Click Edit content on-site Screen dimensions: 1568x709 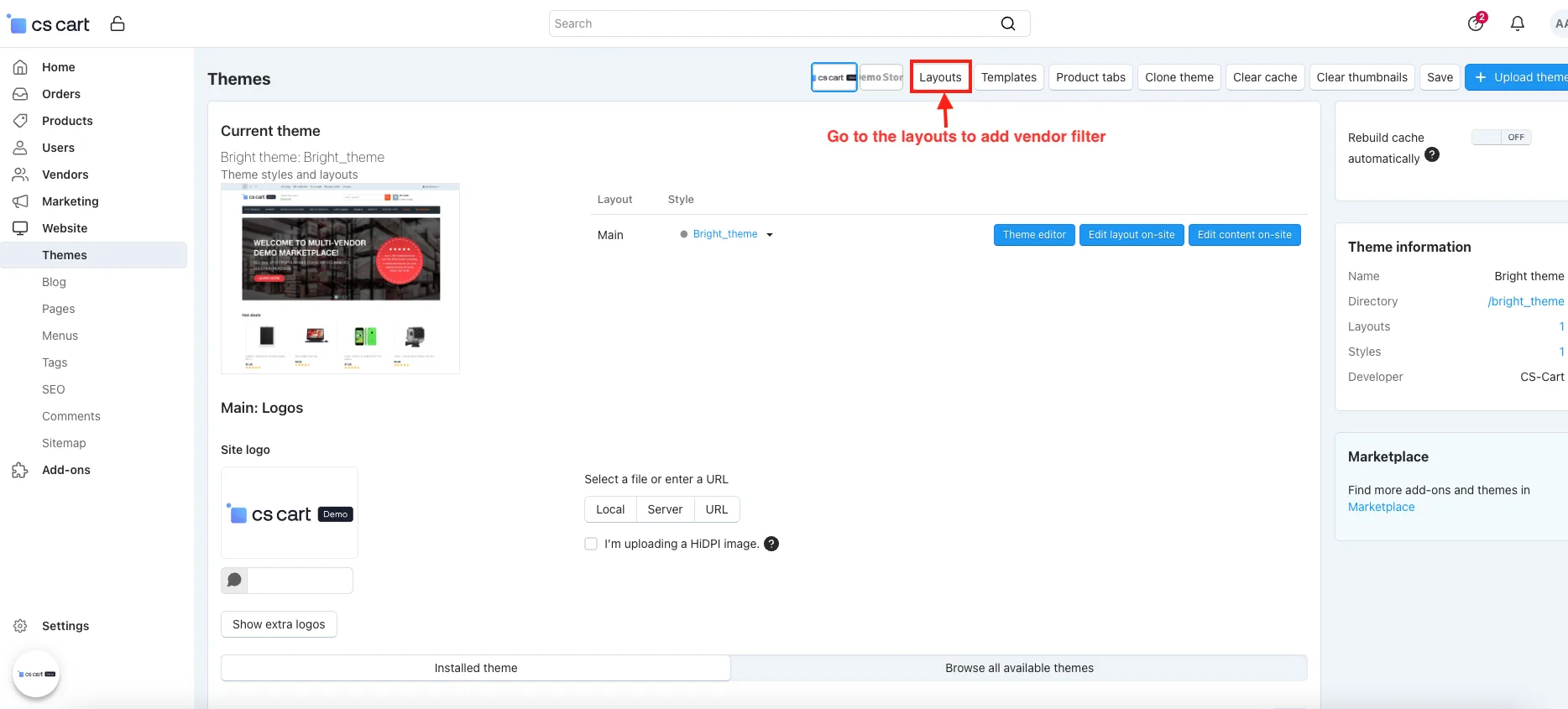tap(1245, 235)
